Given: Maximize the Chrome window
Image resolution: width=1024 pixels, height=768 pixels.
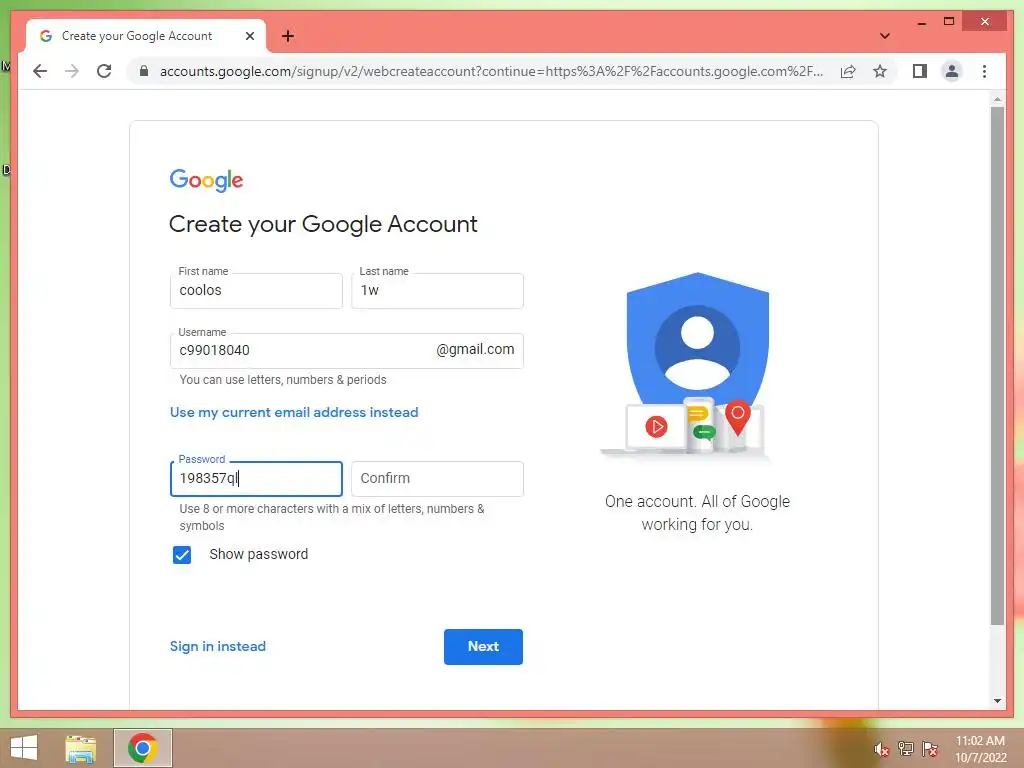Looking at the screenshot, I should (x=949, y=22).
